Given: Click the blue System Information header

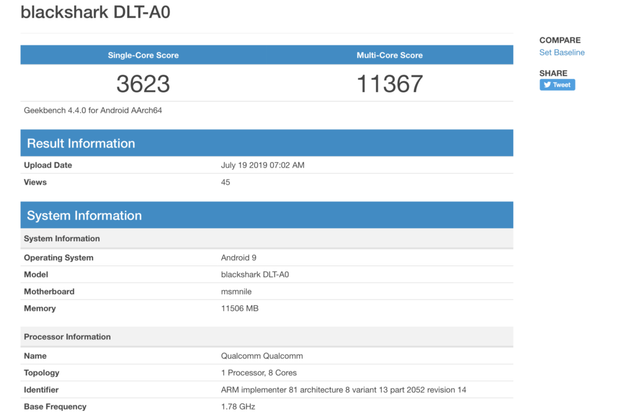Looking at the screenshot, I should (84, 215).
